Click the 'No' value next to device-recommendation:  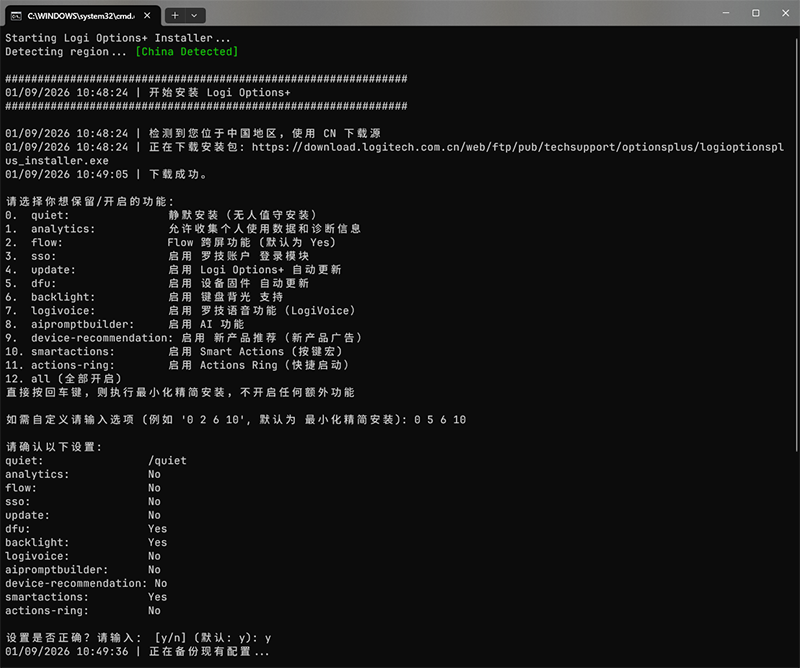[161, 583]
